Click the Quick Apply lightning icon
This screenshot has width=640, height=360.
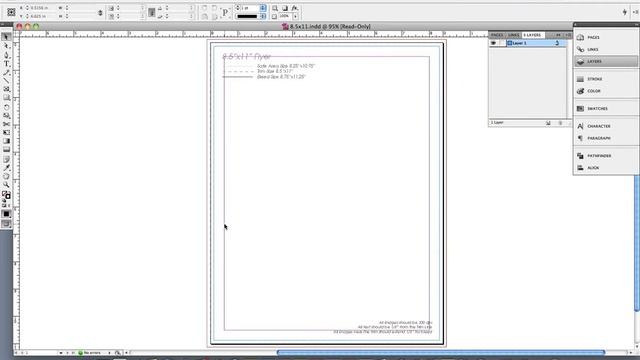(x=624, y=12)
